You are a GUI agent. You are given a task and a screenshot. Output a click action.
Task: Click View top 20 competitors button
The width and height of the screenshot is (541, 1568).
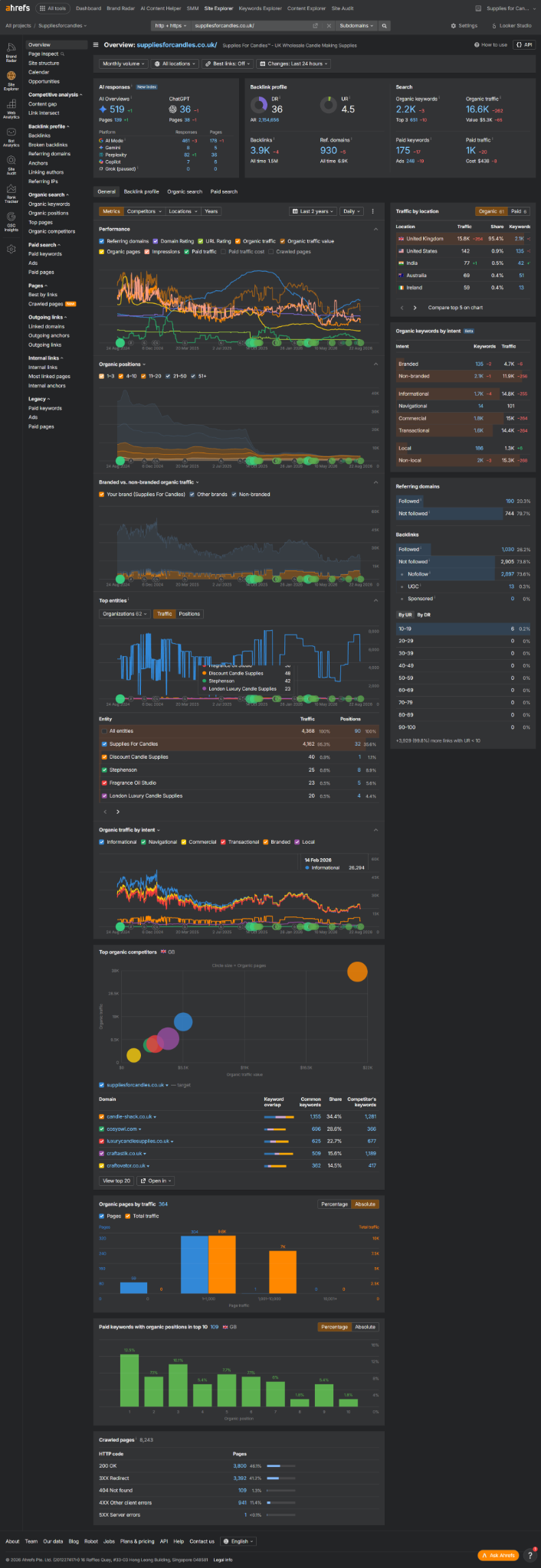116,1181
